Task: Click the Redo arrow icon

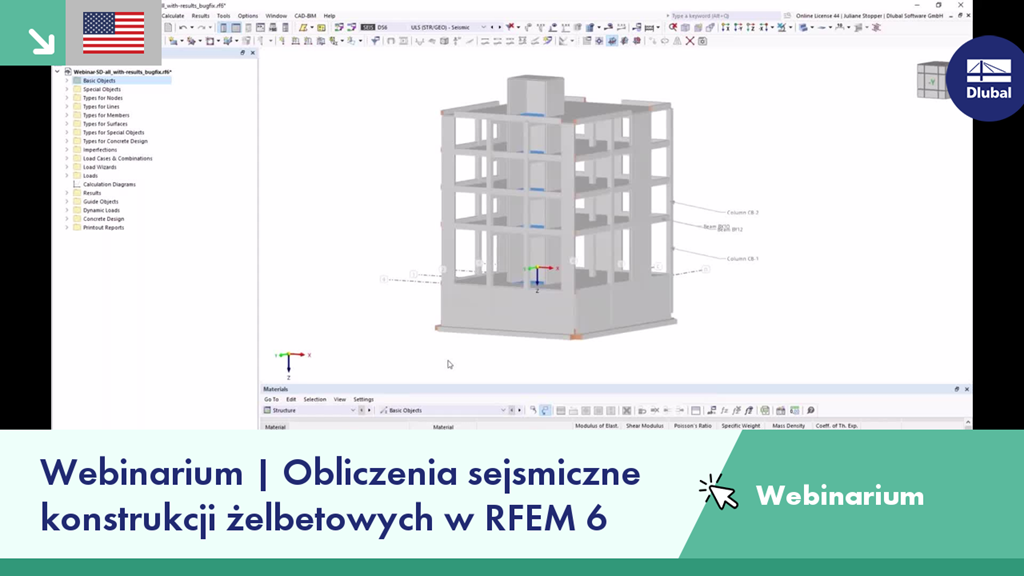Action: [x=201, y=27]
